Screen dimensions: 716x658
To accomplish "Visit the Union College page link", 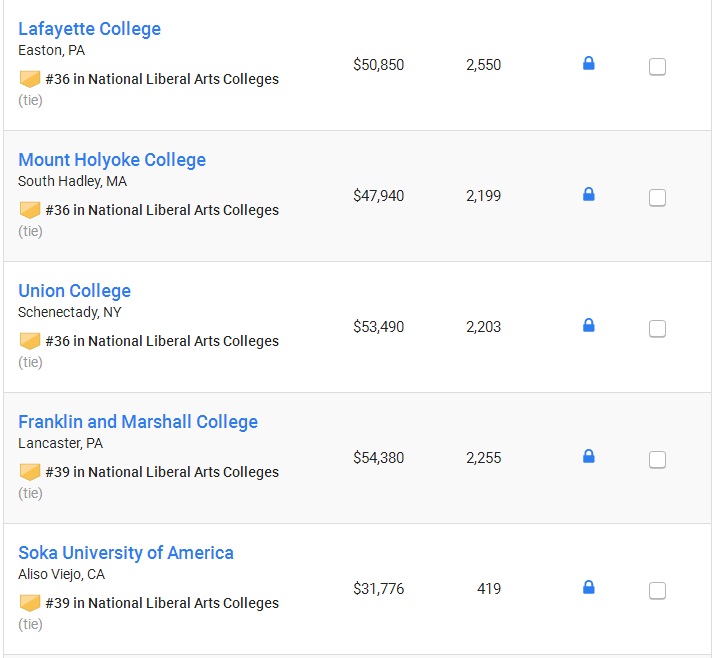I will [74, 291].
